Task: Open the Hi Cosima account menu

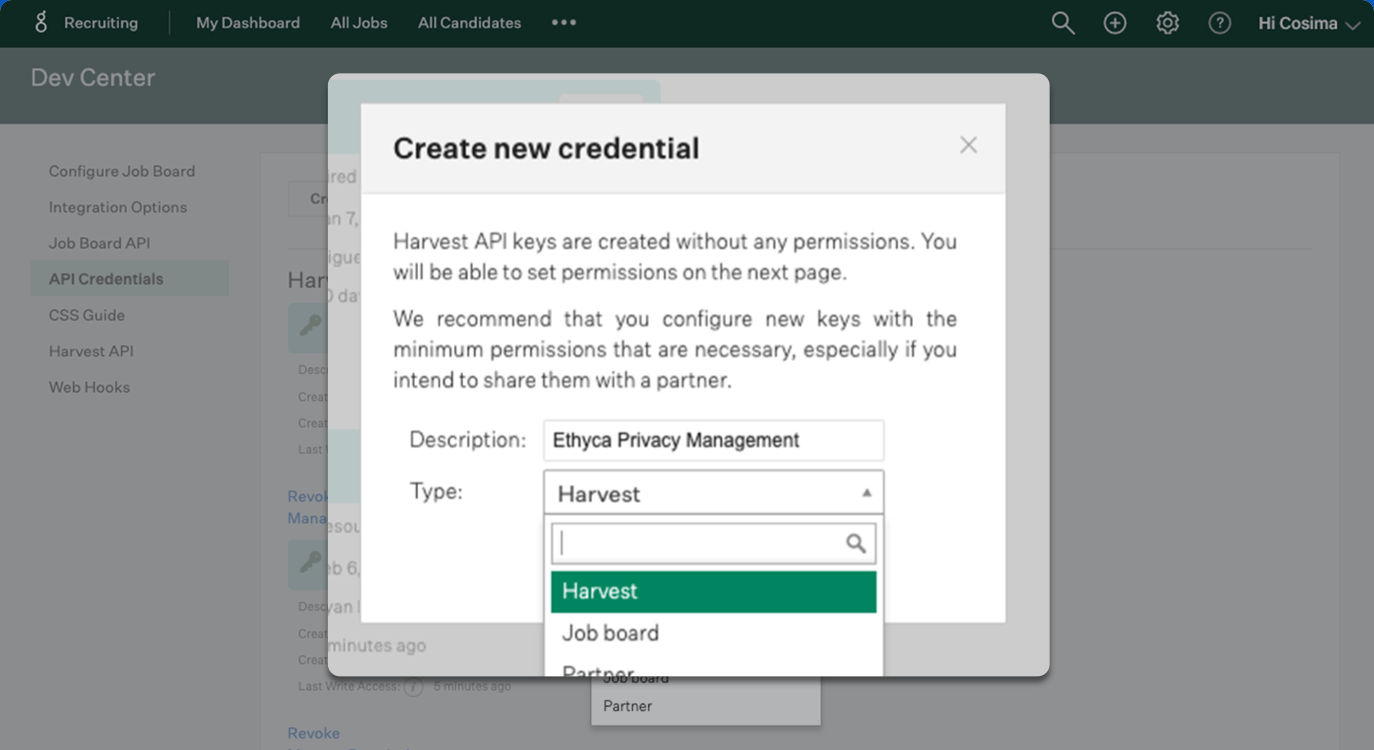Action: (x=1309, y=23)
